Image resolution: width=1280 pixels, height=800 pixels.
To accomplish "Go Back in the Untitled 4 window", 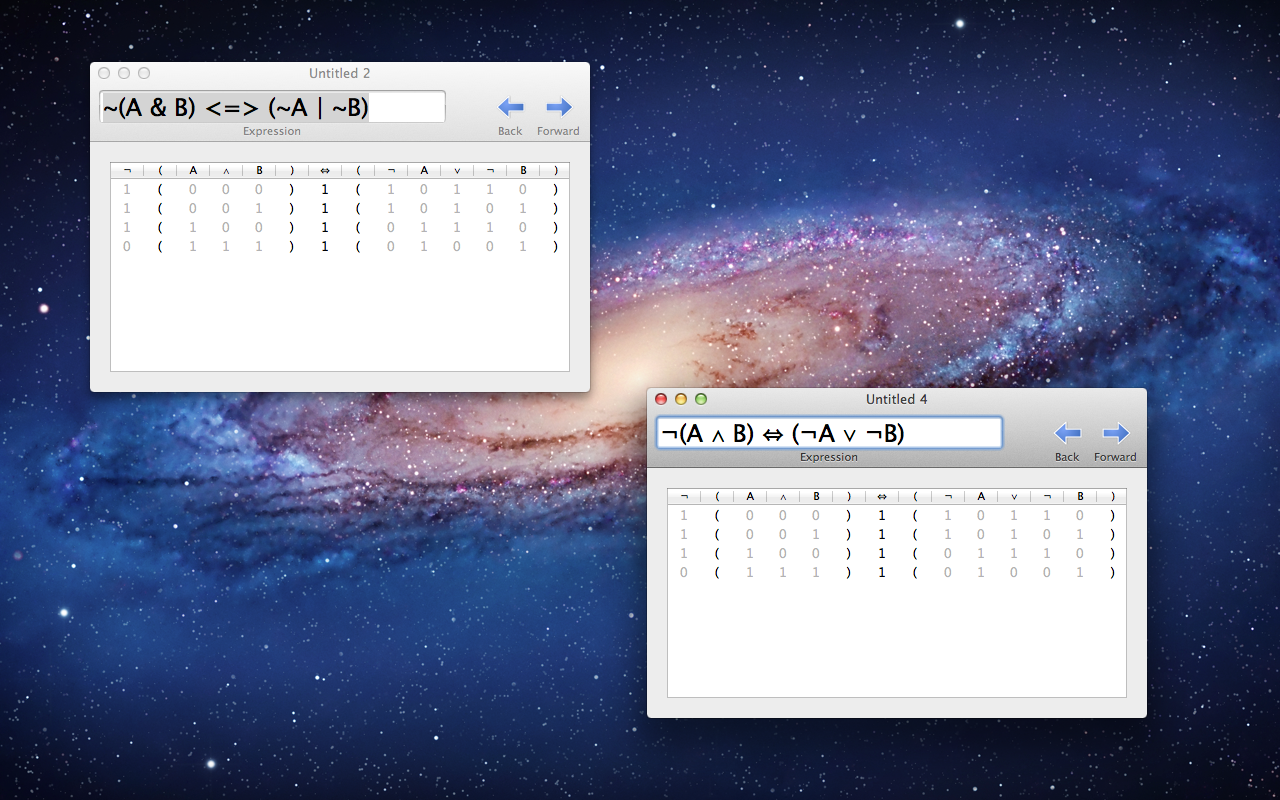I will tap(1068, 433).
